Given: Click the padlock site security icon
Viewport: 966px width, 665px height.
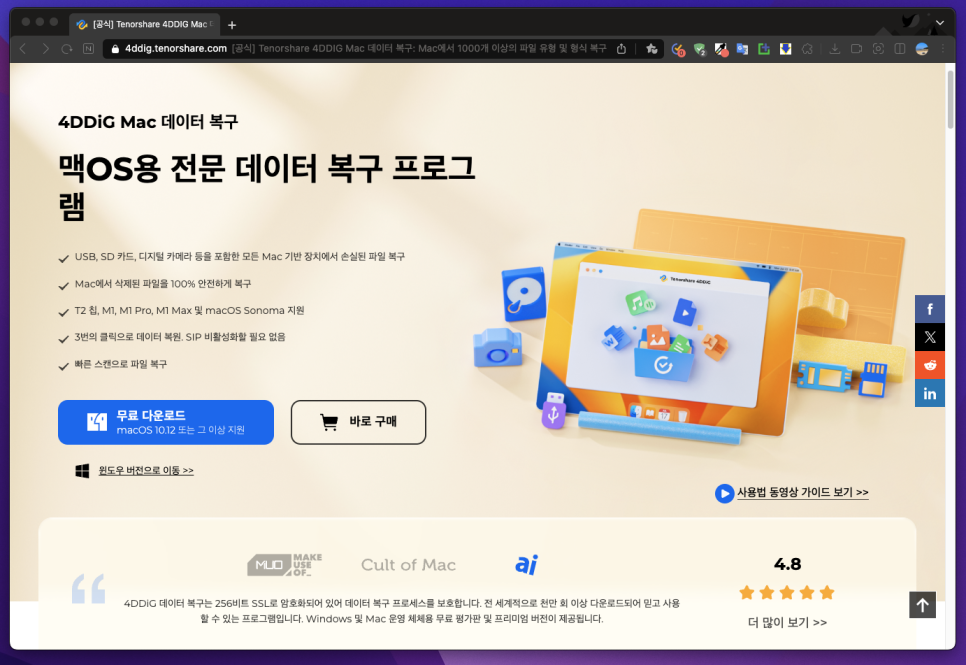Looking at the screenshot, I should (x=115, y=49).
